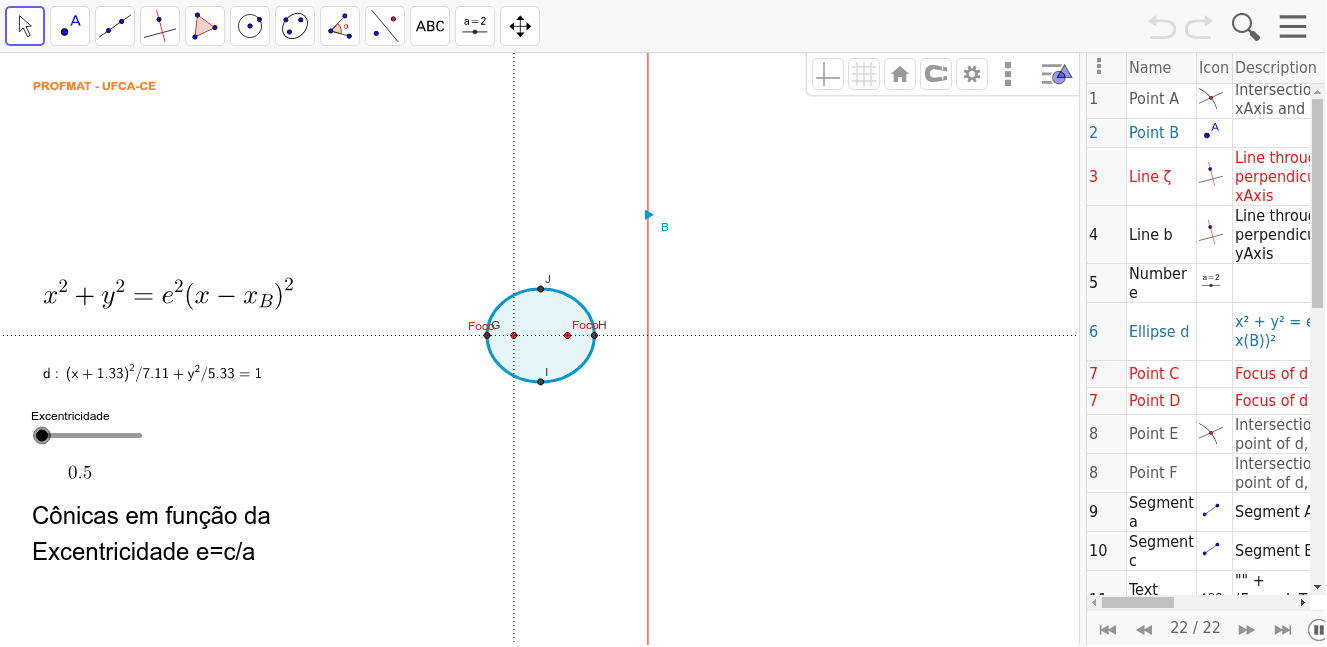Click the Description column header
Image resolution: width=1327 pixels, height=647 pixels.
click(1275, 68)
